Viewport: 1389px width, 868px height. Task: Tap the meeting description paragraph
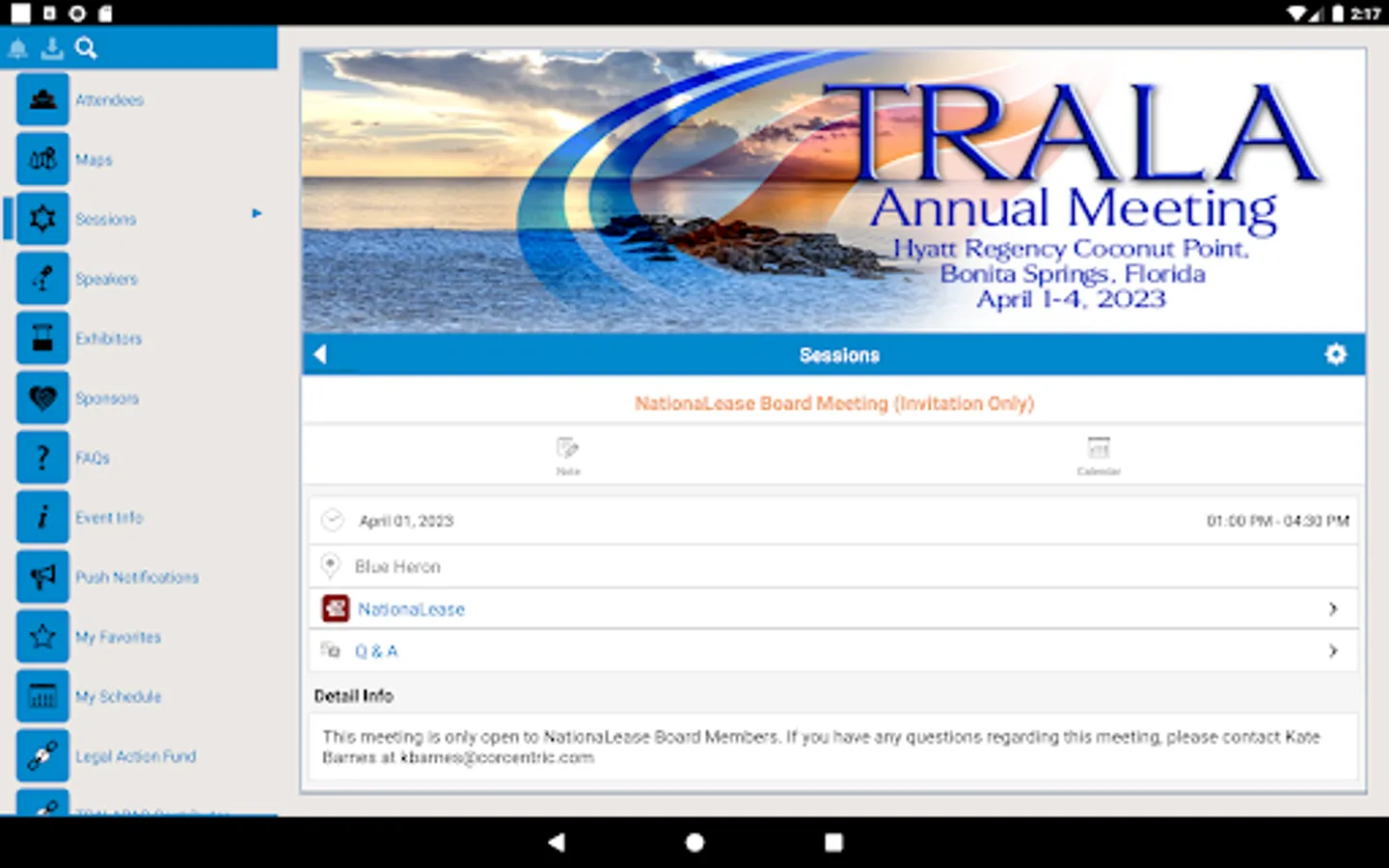point(821,746)
